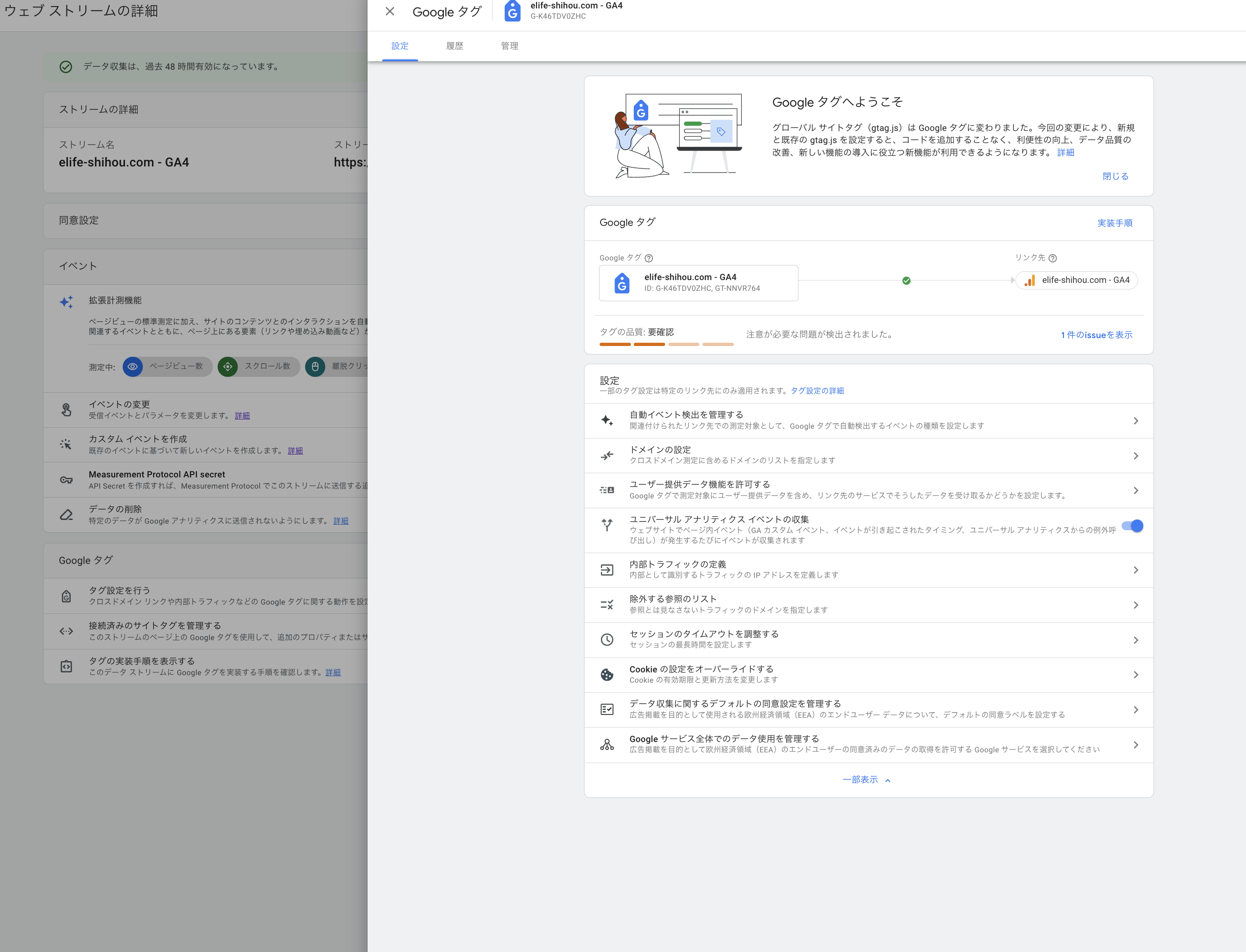The width and height of the screenshot is (1246, 952).
Task: Click eraser icon for データの削除 row
Action: point(66,515)
